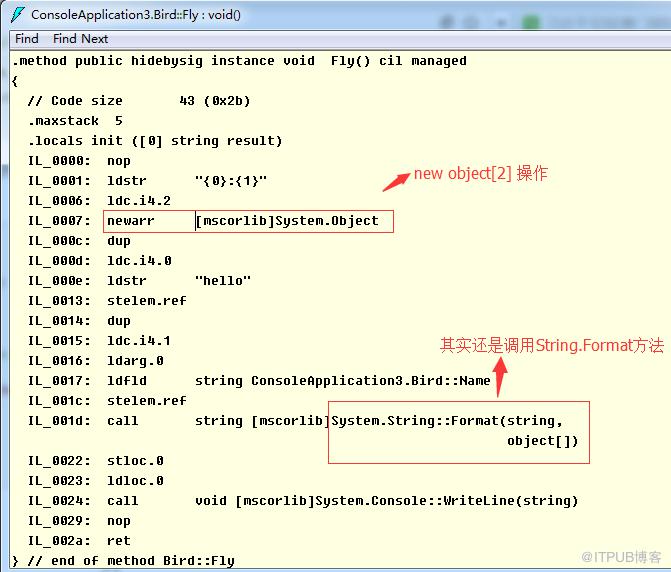Click the IL_0015 ldc.i4.1 instruction
The image size is (671, 572).
99,341
